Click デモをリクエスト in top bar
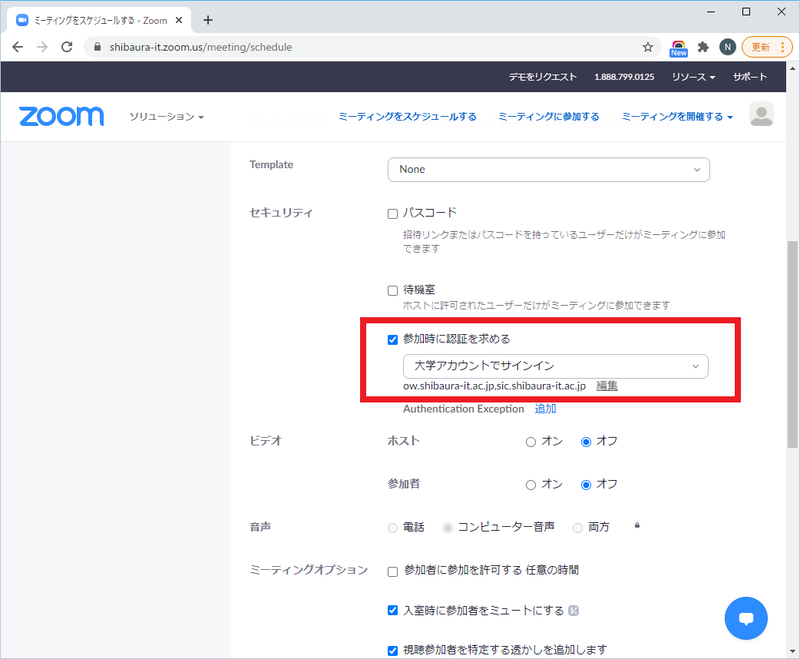The height and width of the screenshot is (659, 800). click(x=542, y=77)
